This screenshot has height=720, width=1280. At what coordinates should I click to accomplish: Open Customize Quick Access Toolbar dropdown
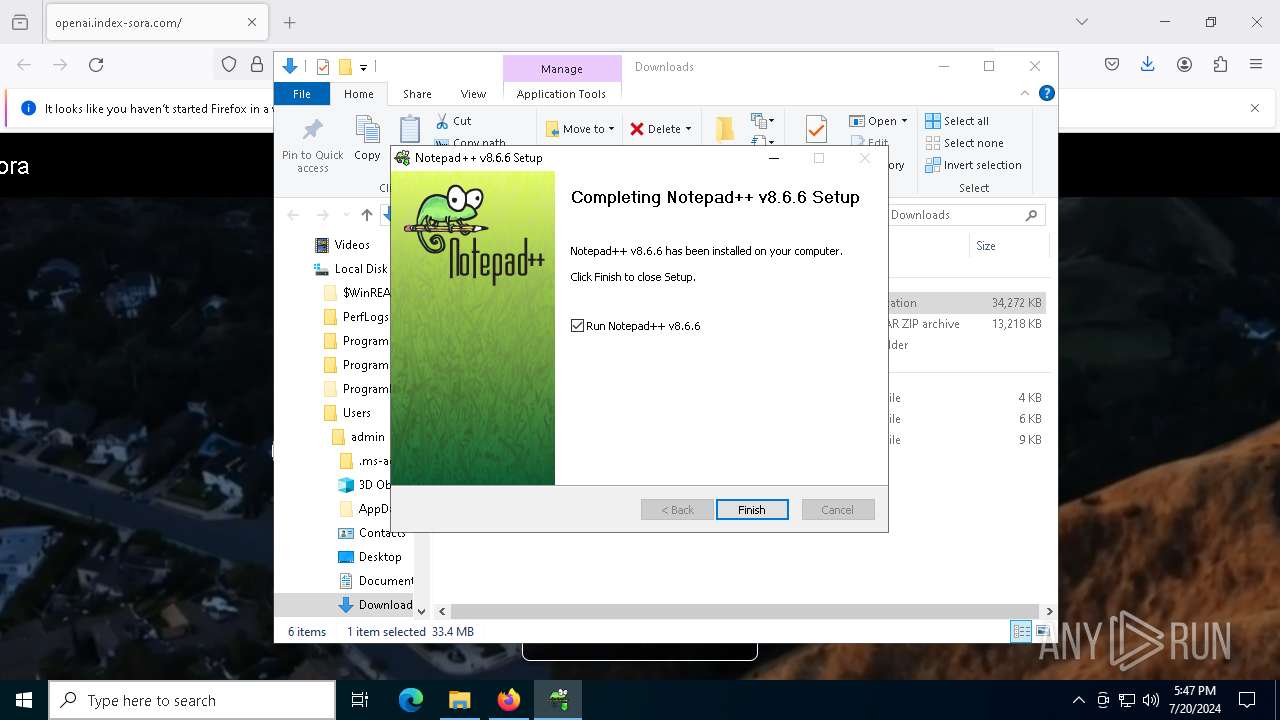pos(364,67)
